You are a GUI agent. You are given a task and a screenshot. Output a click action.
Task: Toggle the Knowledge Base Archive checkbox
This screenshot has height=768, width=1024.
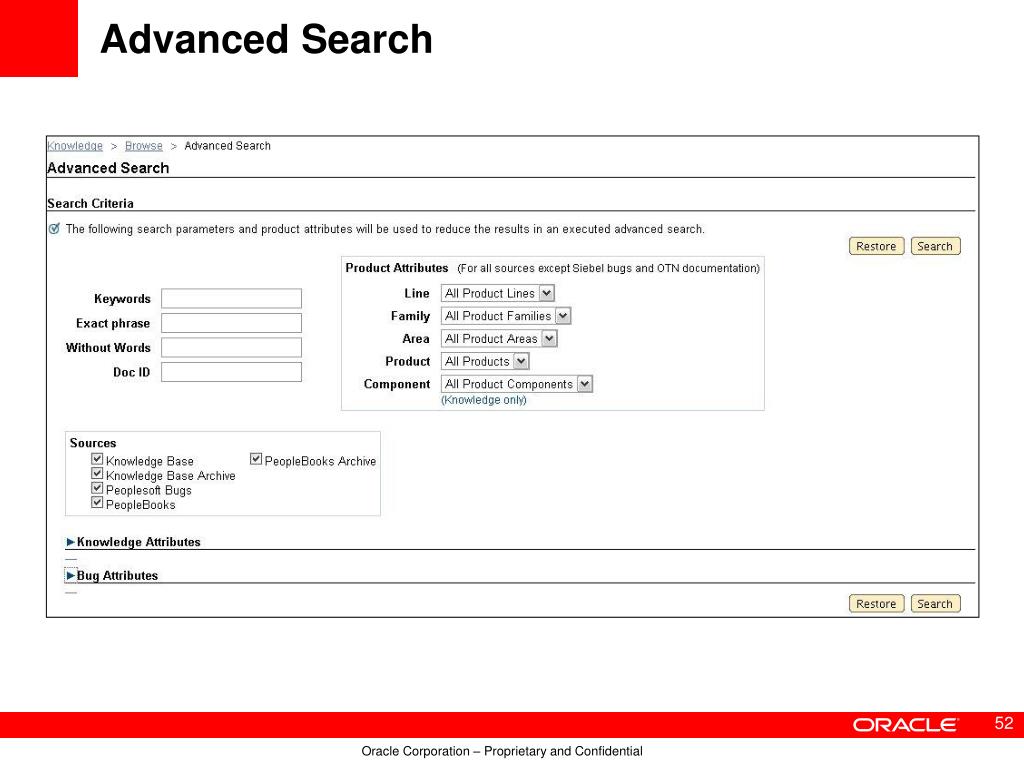[x=97, y=473]
